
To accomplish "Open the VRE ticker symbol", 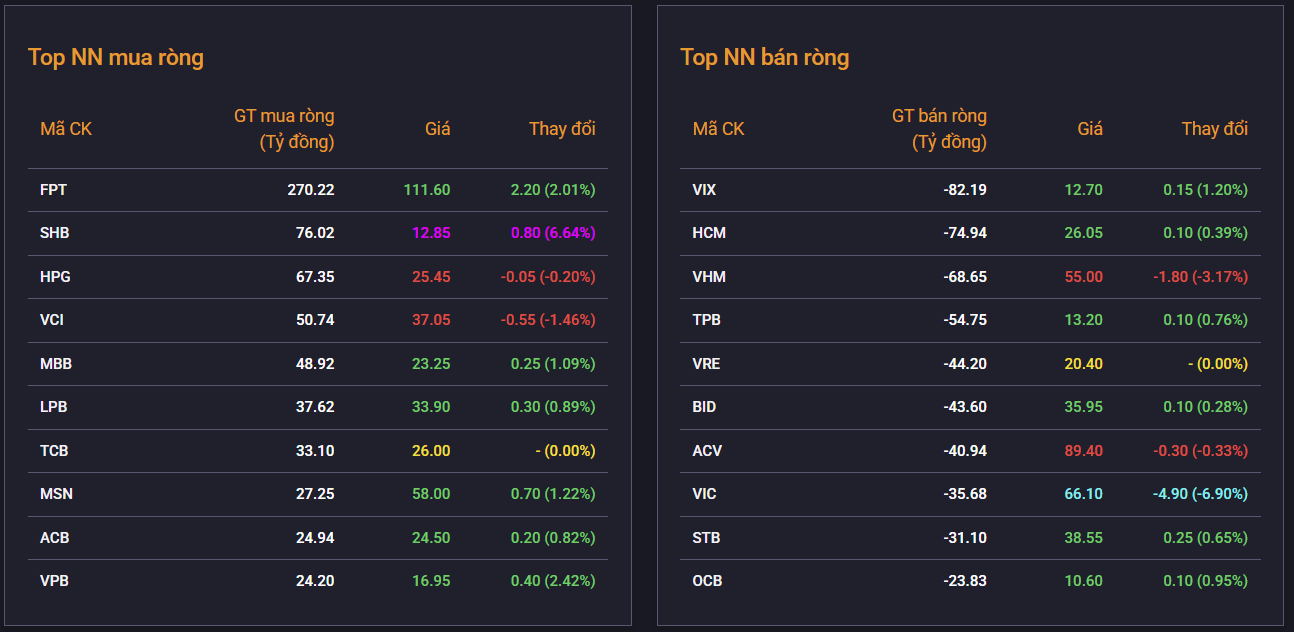I will pyautogui.click(x=706, y=364).
